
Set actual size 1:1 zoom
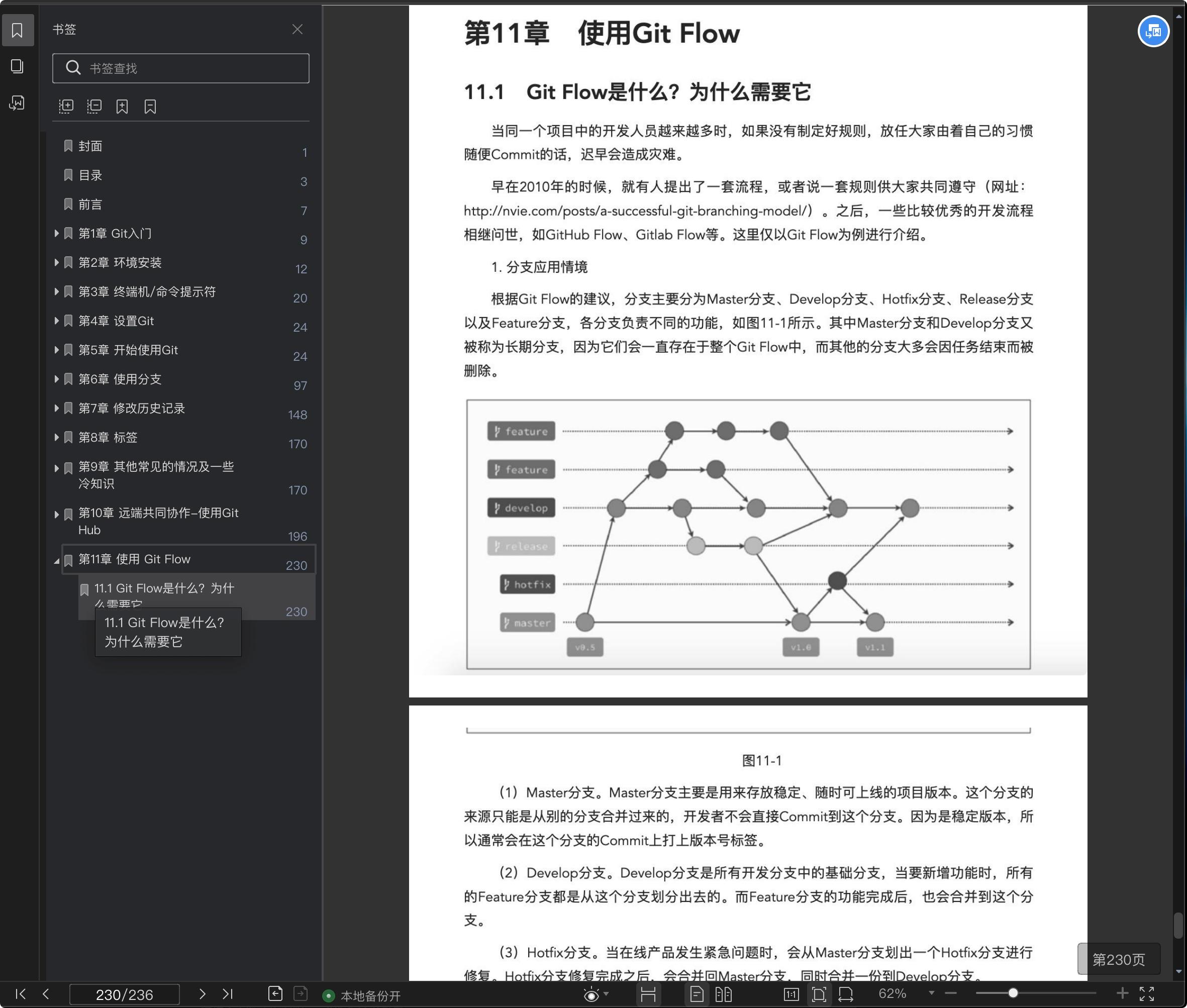(792, 995)
